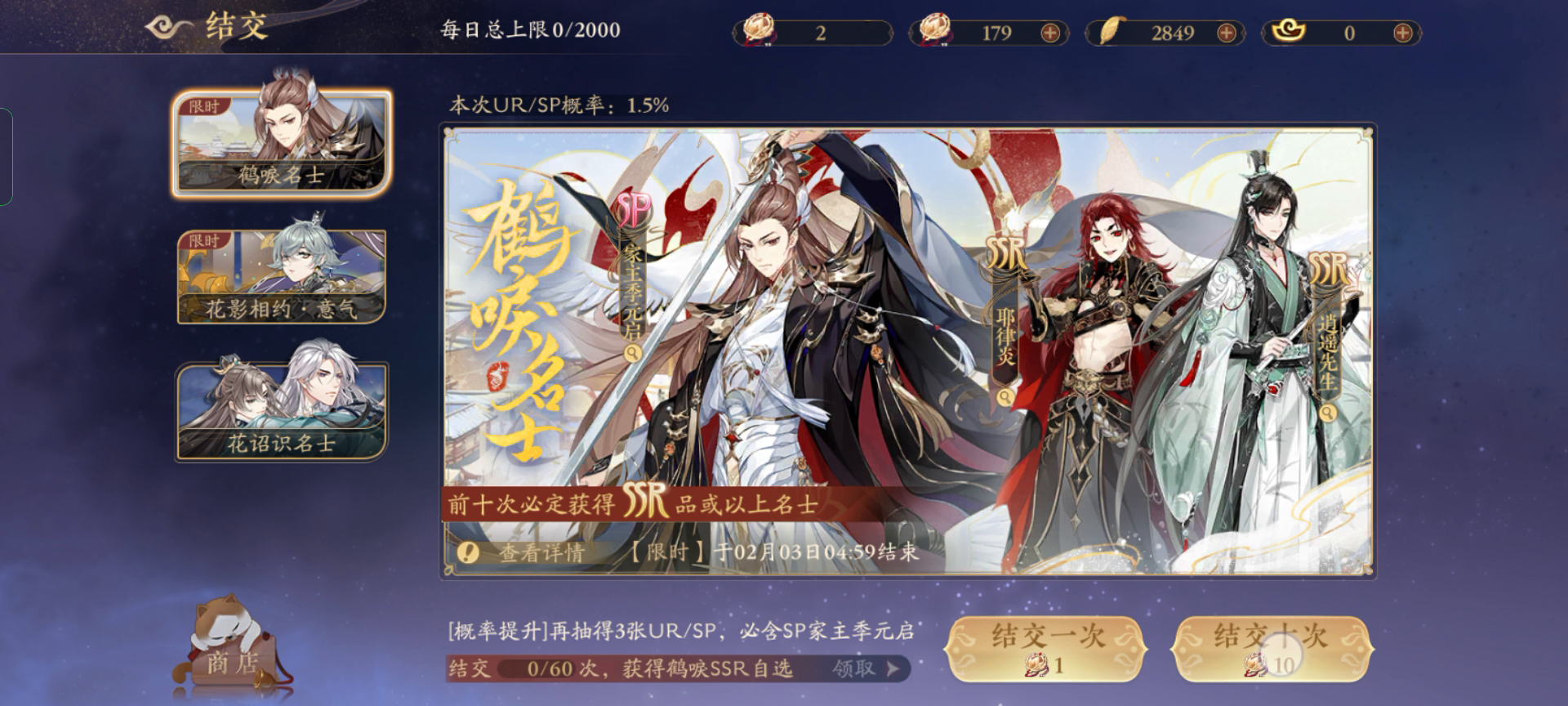Screen dimensions: 1568x706
Task: Open 查看详情 details link
Action: (x=541, y=553)
